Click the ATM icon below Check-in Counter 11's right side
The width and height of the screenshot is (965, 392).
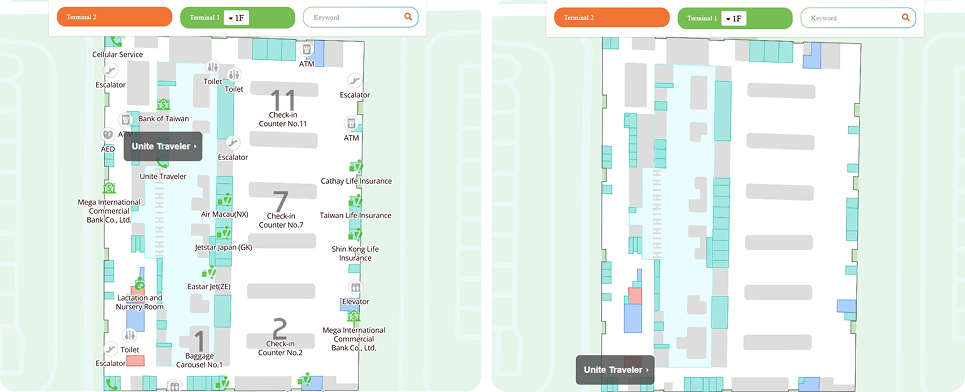(x=351, y=124)
